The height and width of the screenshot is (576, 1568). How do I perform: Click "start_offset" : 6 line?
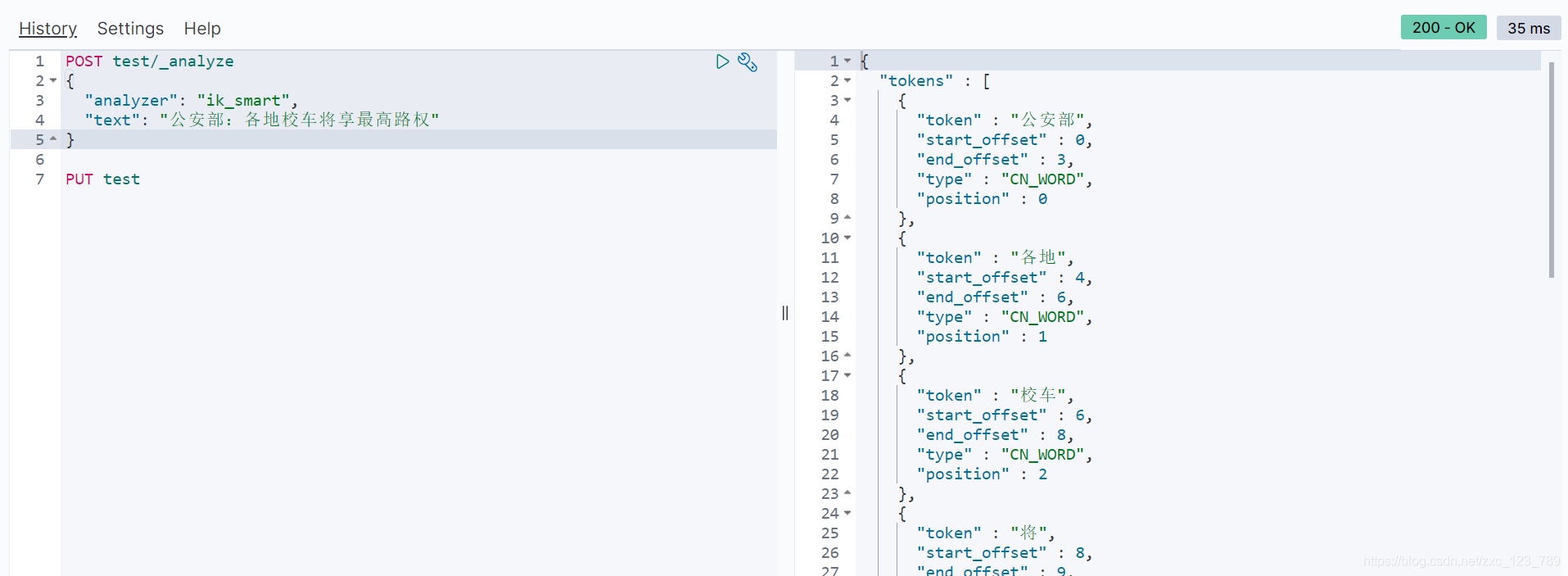coord(1005,415)
